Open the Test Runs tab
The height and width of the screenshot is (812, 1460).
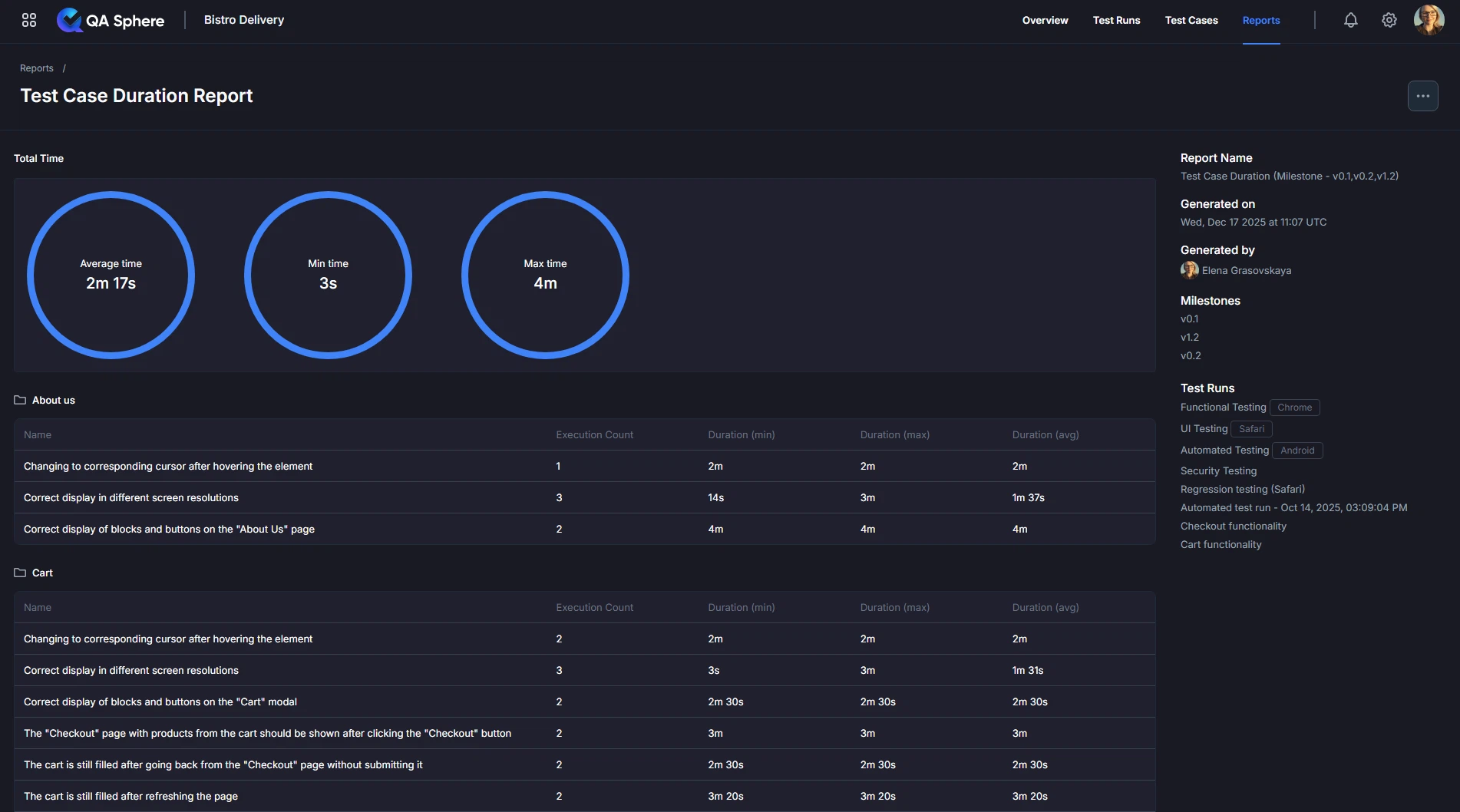point(1116,21)
